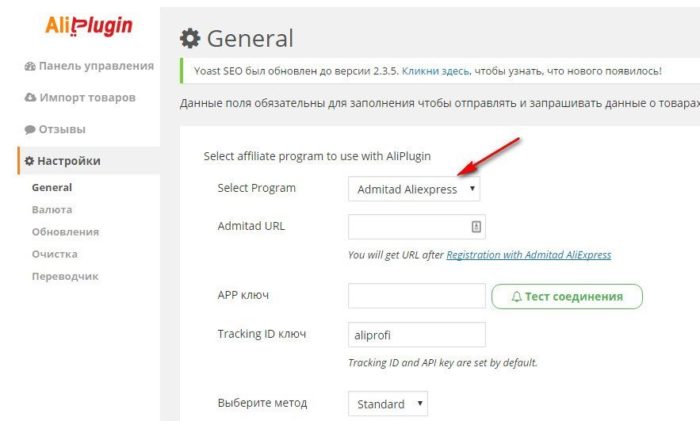
Task: Open Обновления settings submenu item
Action: tap(65, 232)
